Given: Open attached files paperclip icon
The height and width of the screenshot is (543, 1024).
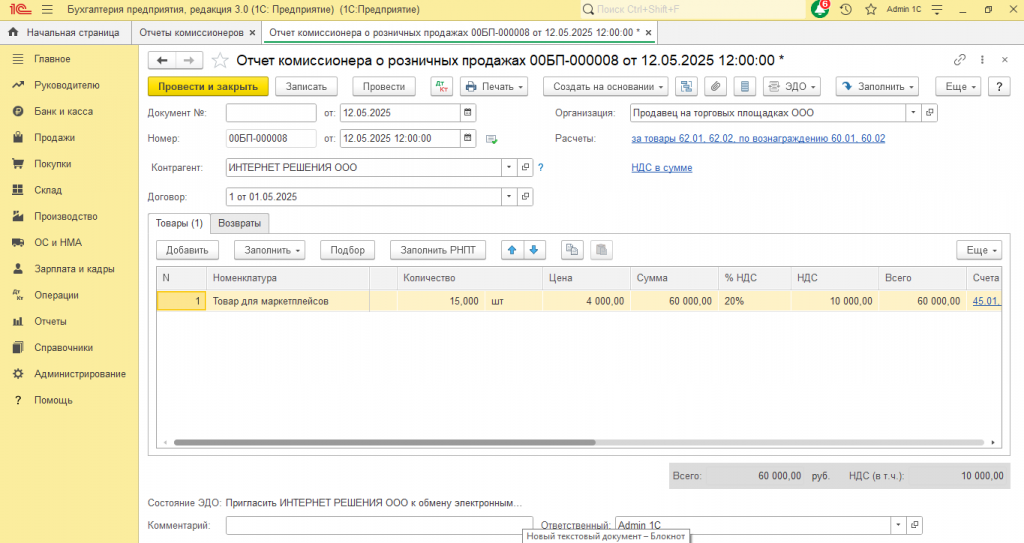Looking at the screenshot, I should tap(716, 86).
